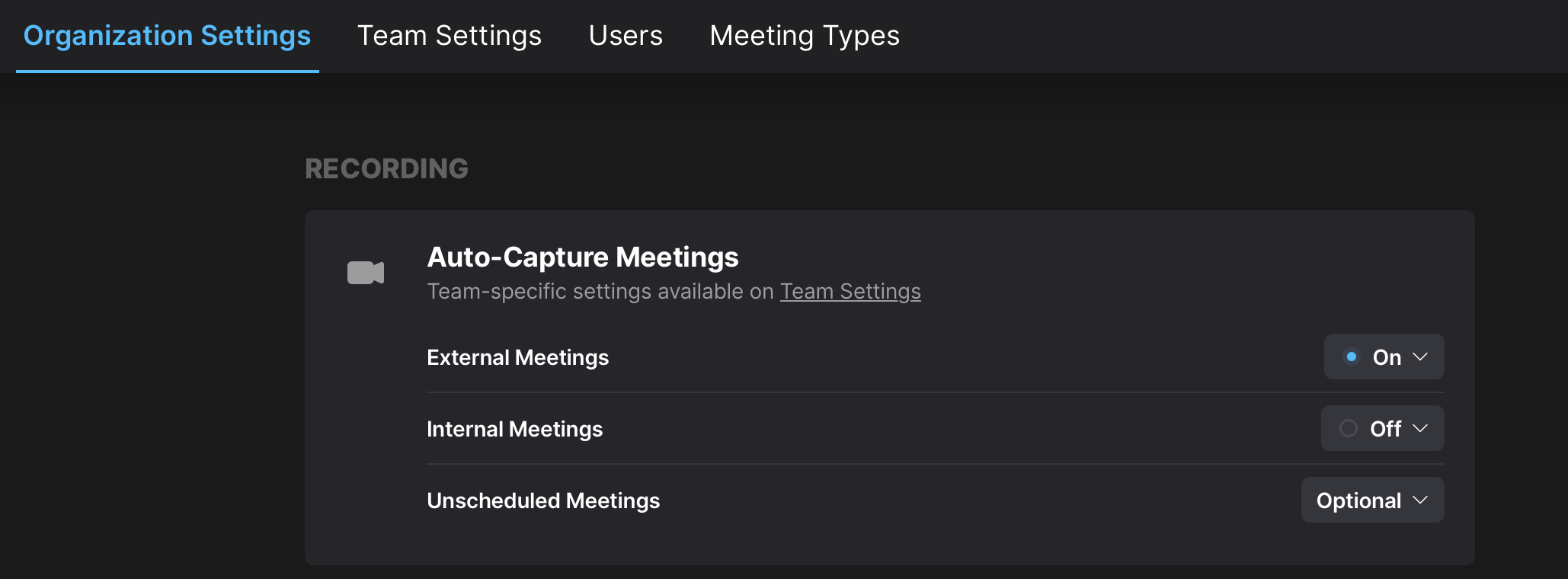Go to the Meeting Types tab
The height and width of the screenshot is (579, 1568).
(x=805, y=36)
